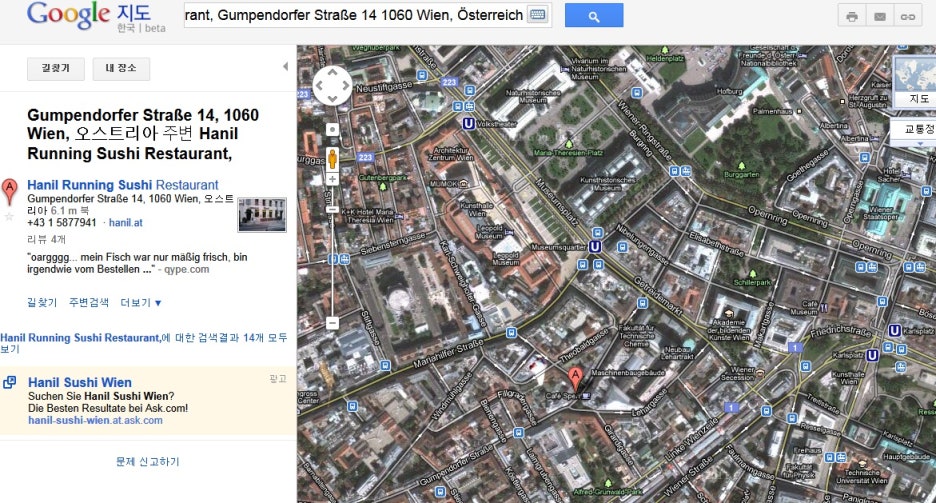The image size is (936, 503).
Task: Pan the map left with the arrow
Action: [319, 85]
